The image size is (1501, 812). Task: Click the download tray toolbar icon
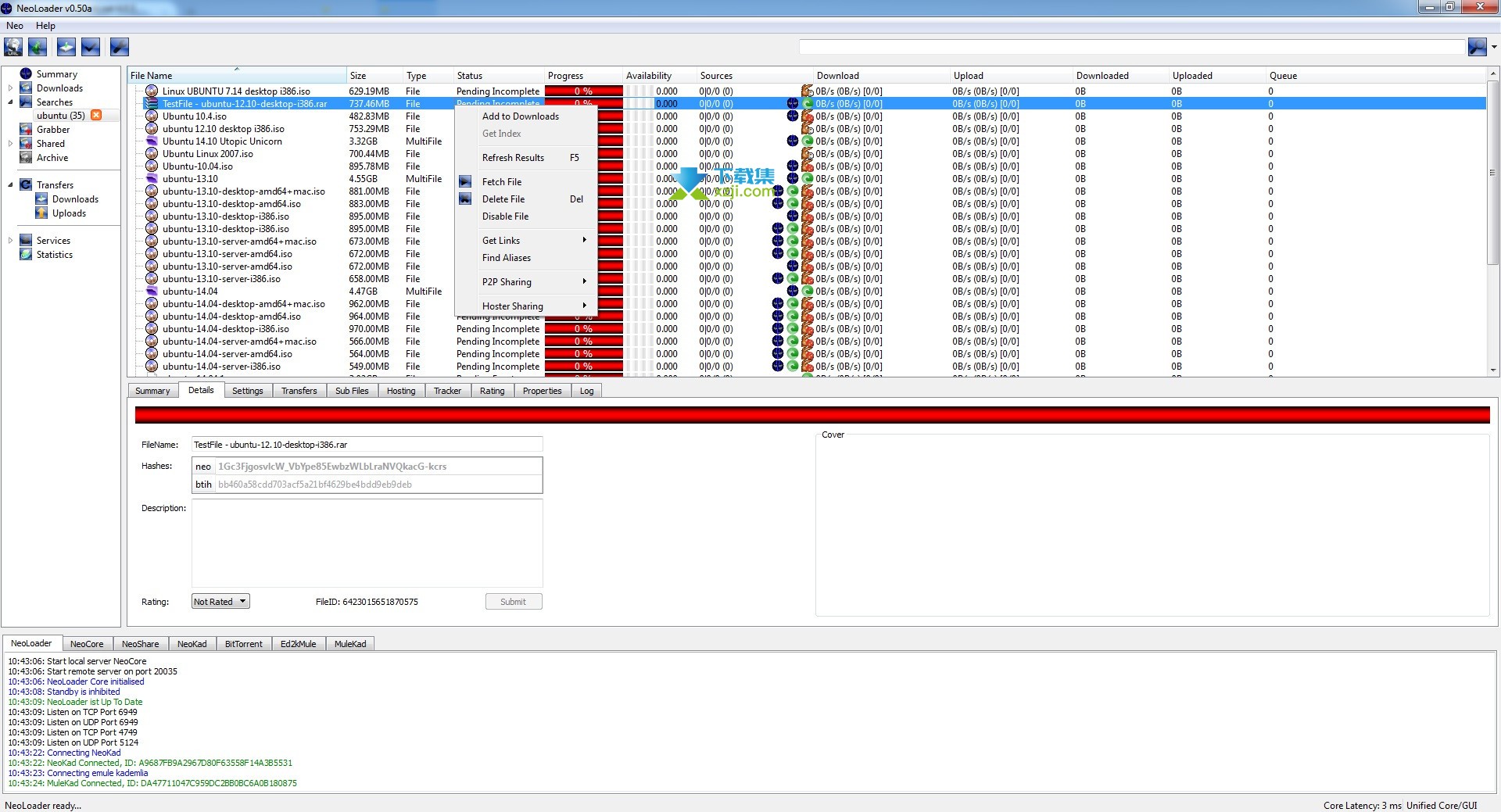point(66,47)
